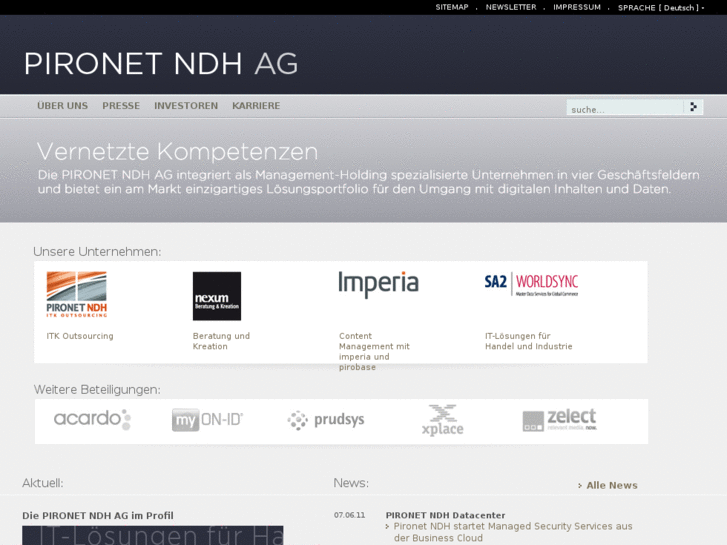The width and height of the screenshot is (727, 545).
Task: Click the PIRONET NDH AG header logo
Action: point(161,64)
